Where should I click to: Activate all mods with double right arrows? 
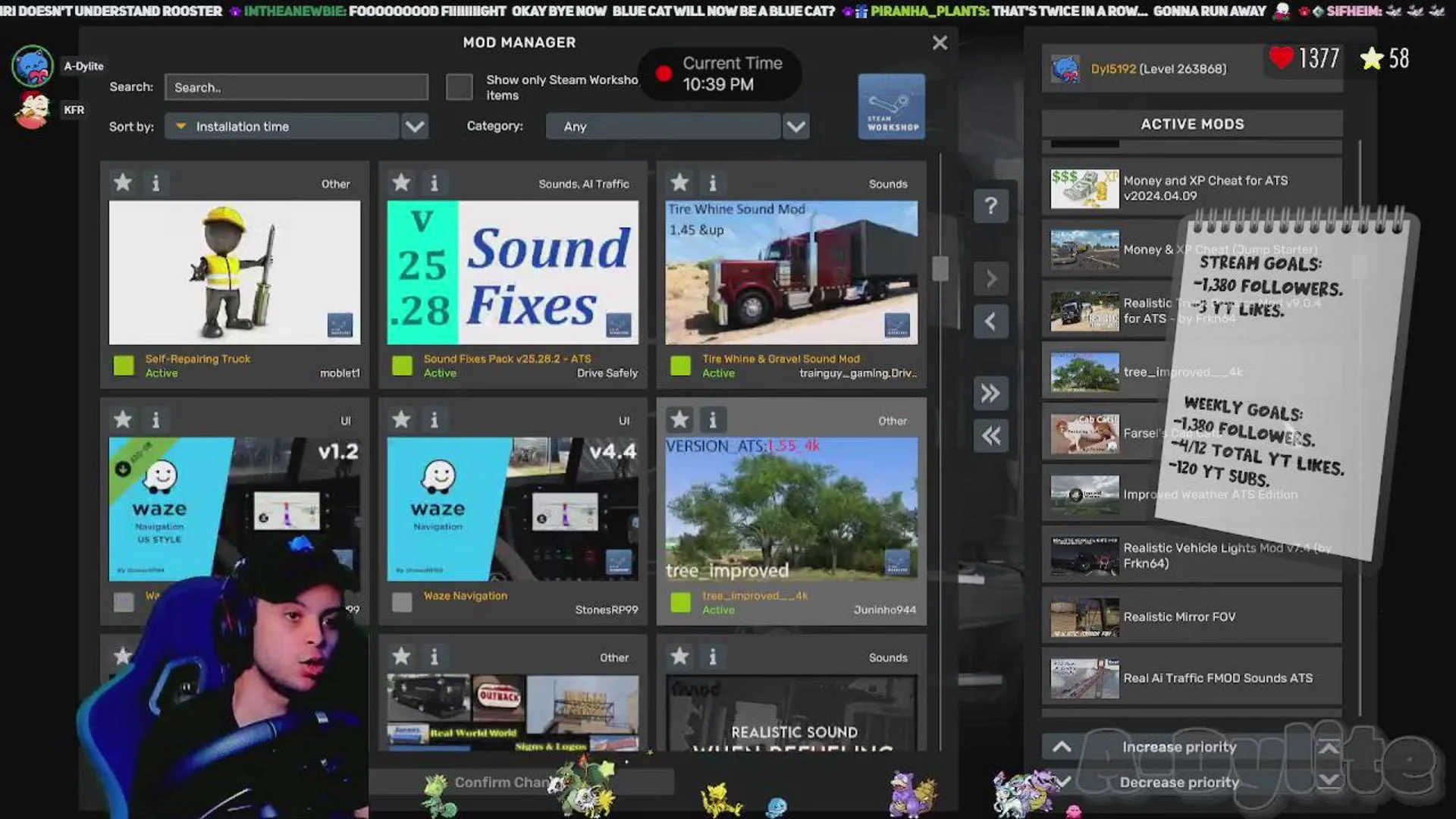(x=990, y=393)
